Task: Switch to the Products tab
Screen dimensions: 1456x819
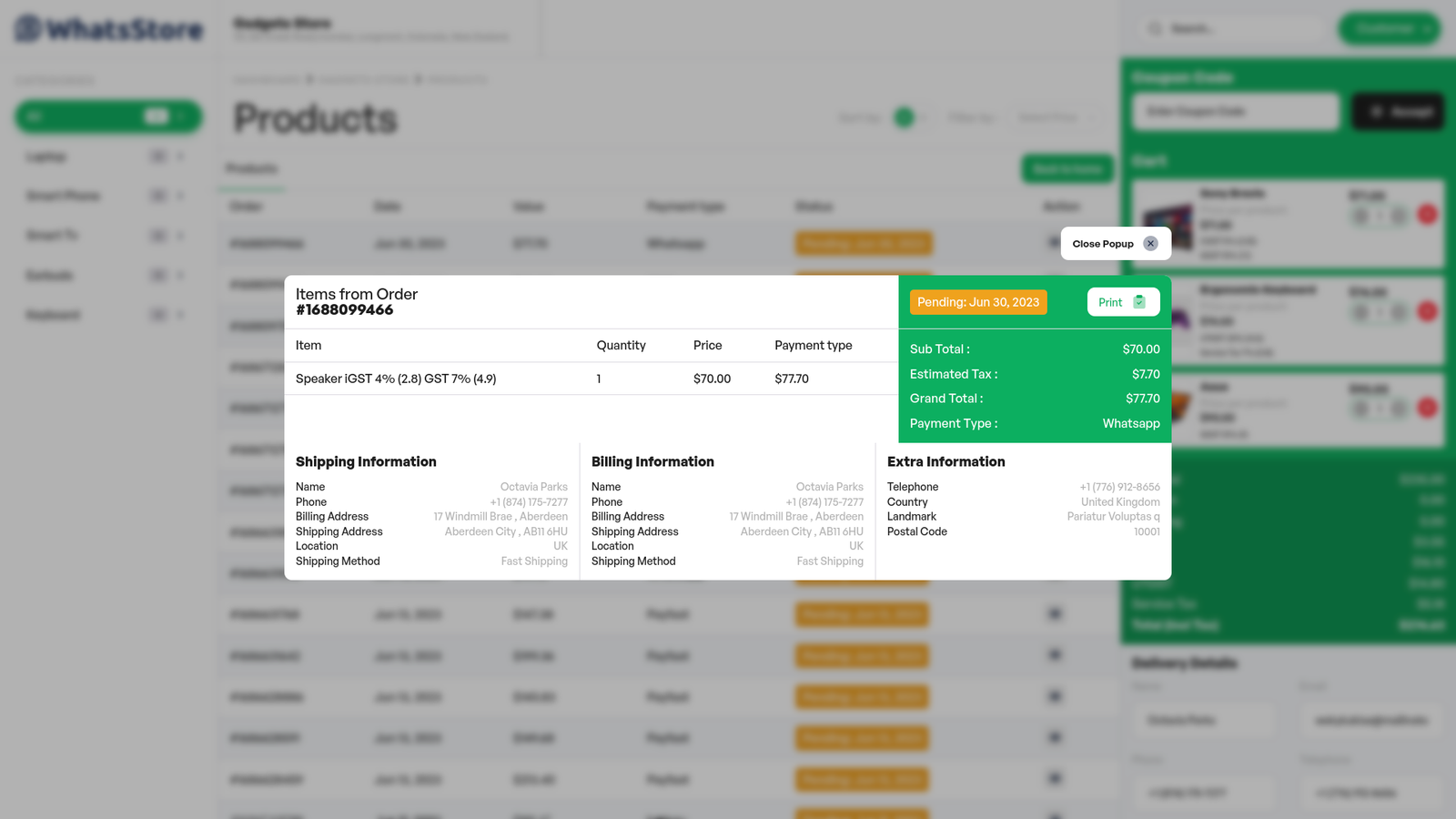Action: [251, 169]
